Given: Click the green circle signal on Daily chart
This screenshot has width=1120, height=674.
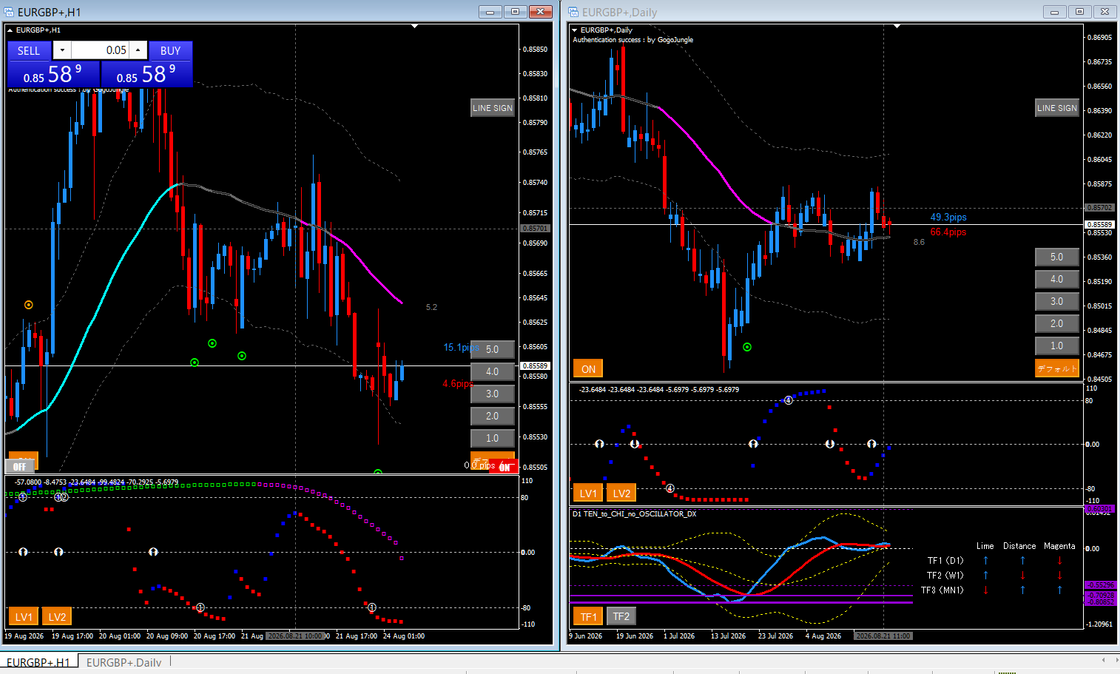Looking at the screenshot, I should (747, 347).
